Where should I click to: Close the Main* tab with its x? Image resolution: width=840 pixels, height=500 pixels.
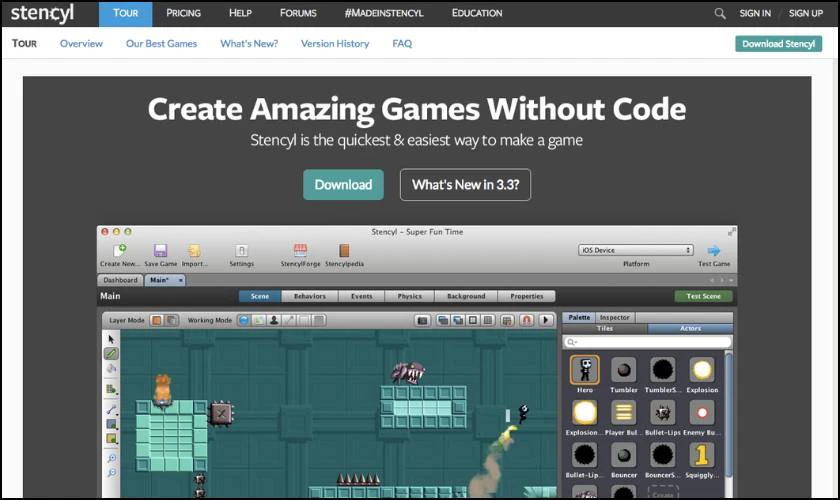181,280
